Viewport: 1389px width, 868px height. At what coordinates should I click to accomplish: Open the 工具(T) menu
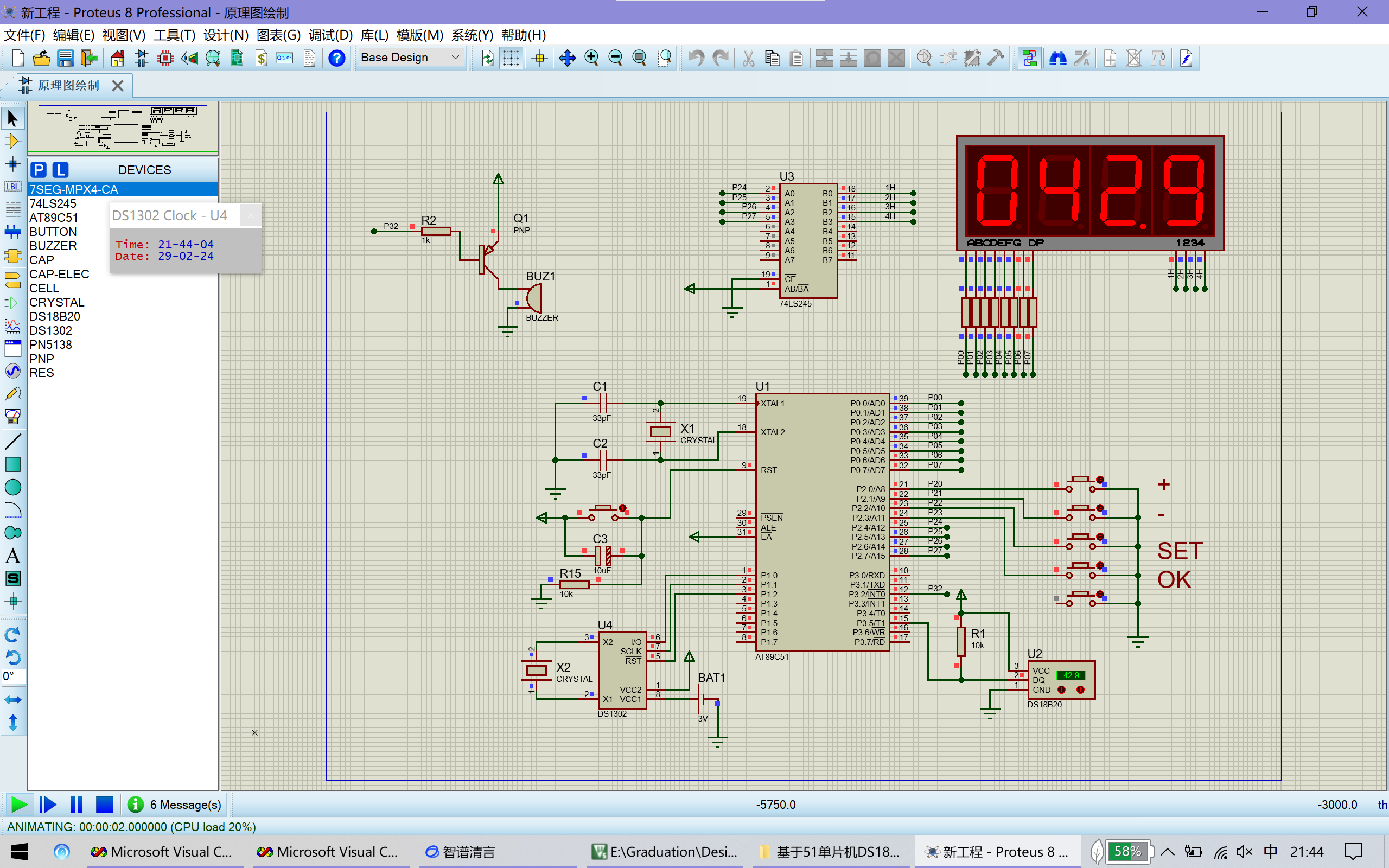(175, 35)
